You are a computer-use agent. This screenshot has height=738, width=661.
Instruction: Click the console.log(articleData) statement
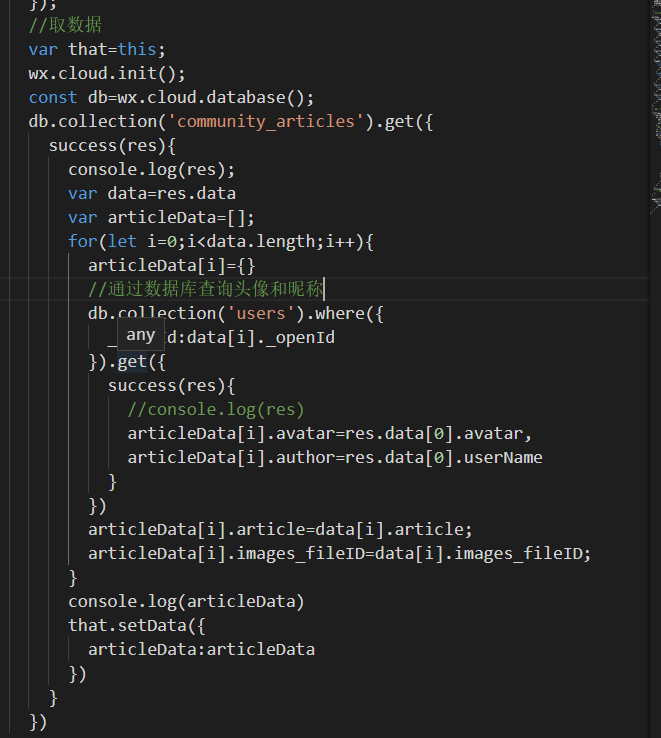click(x=186, y=601)
